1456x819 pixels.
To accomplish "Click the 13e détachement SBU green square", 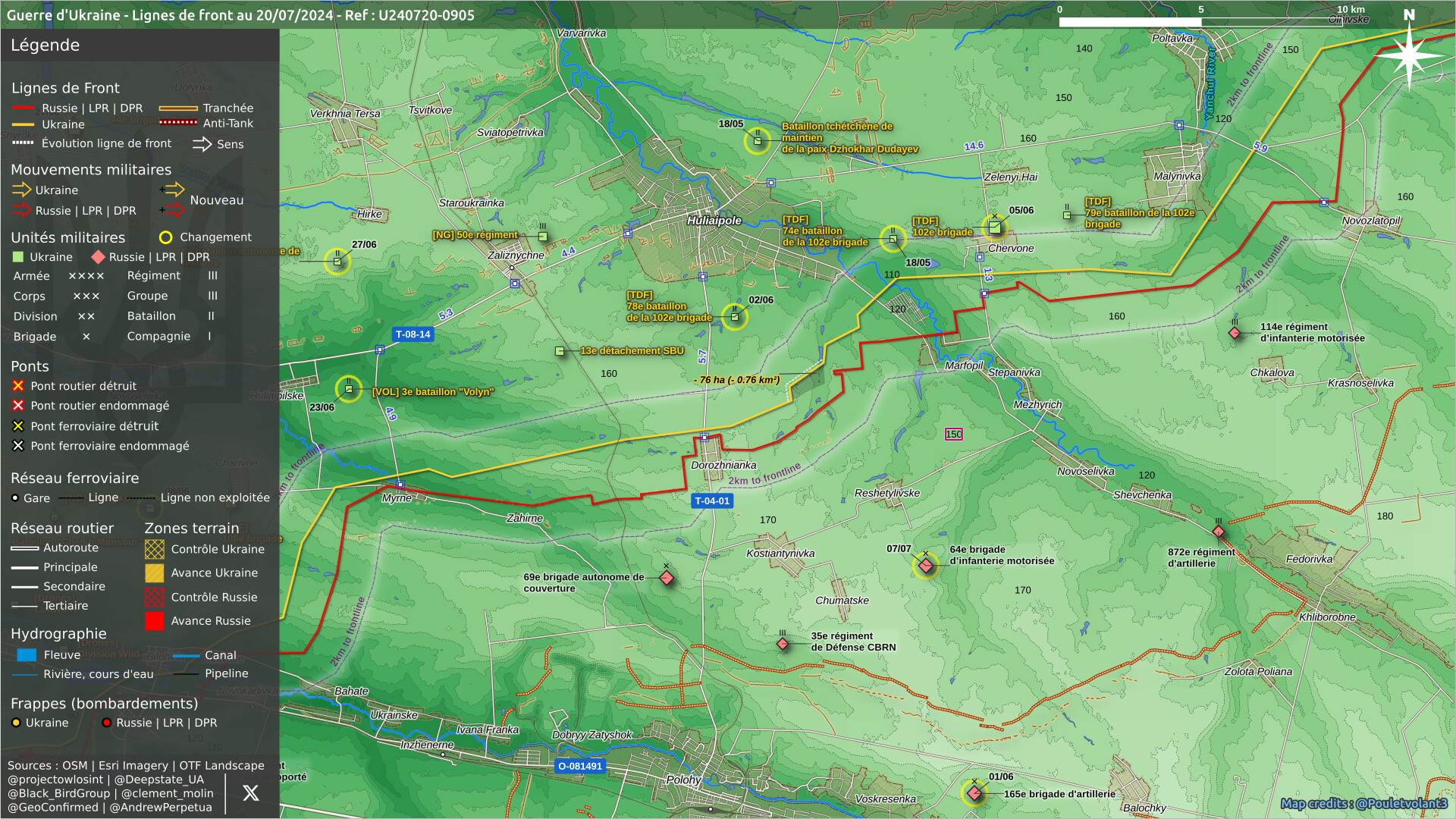I will click(x=560, y=351).
